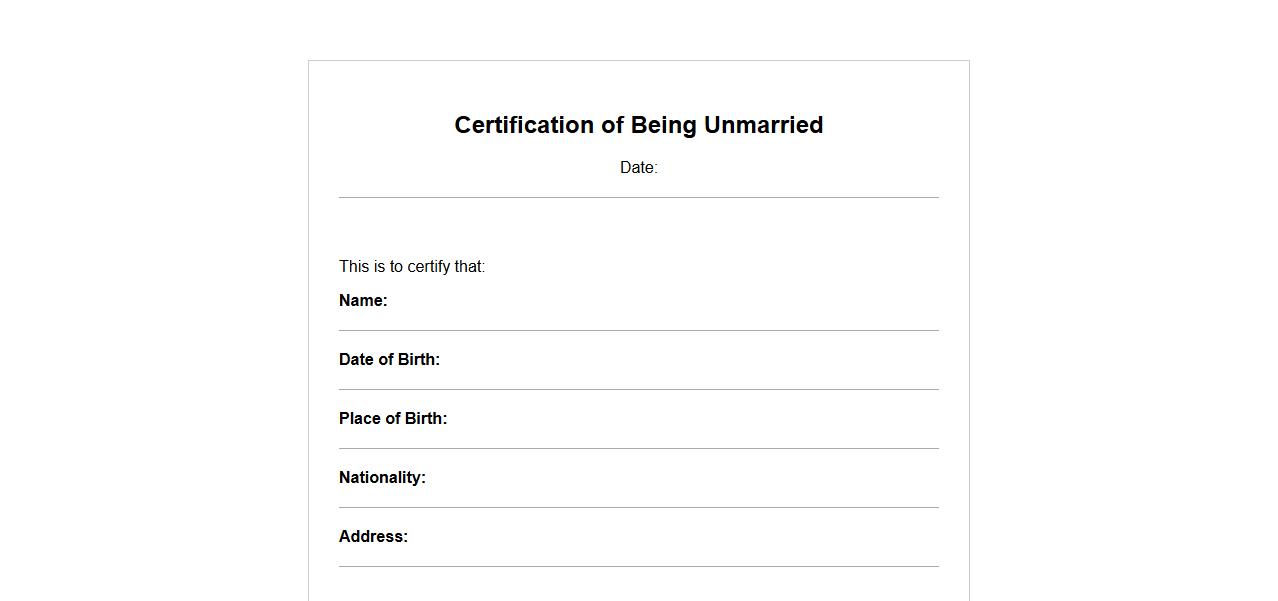
Task: Click the horizontal divider below Date:
Action: tap(638, 198)
